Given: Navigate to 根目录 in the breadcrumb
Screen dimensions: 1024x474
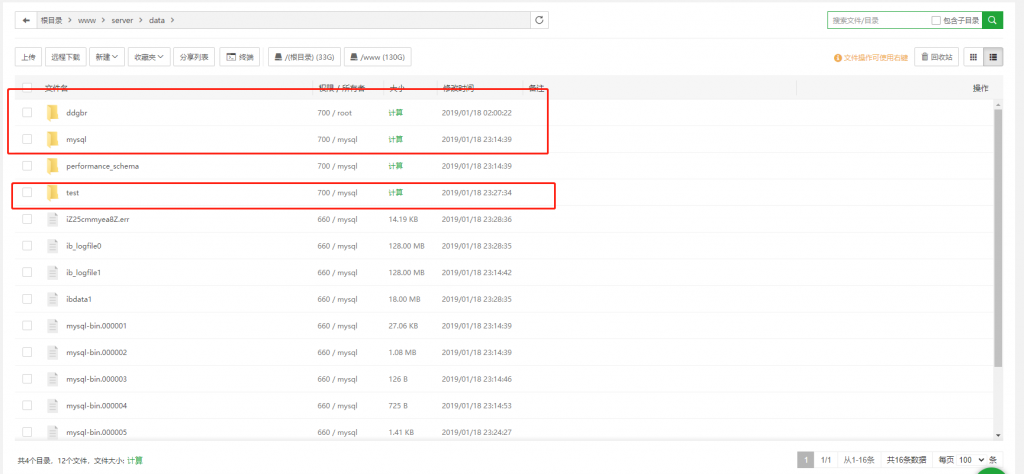Looking at the screenshot, I should click(52, 20).
